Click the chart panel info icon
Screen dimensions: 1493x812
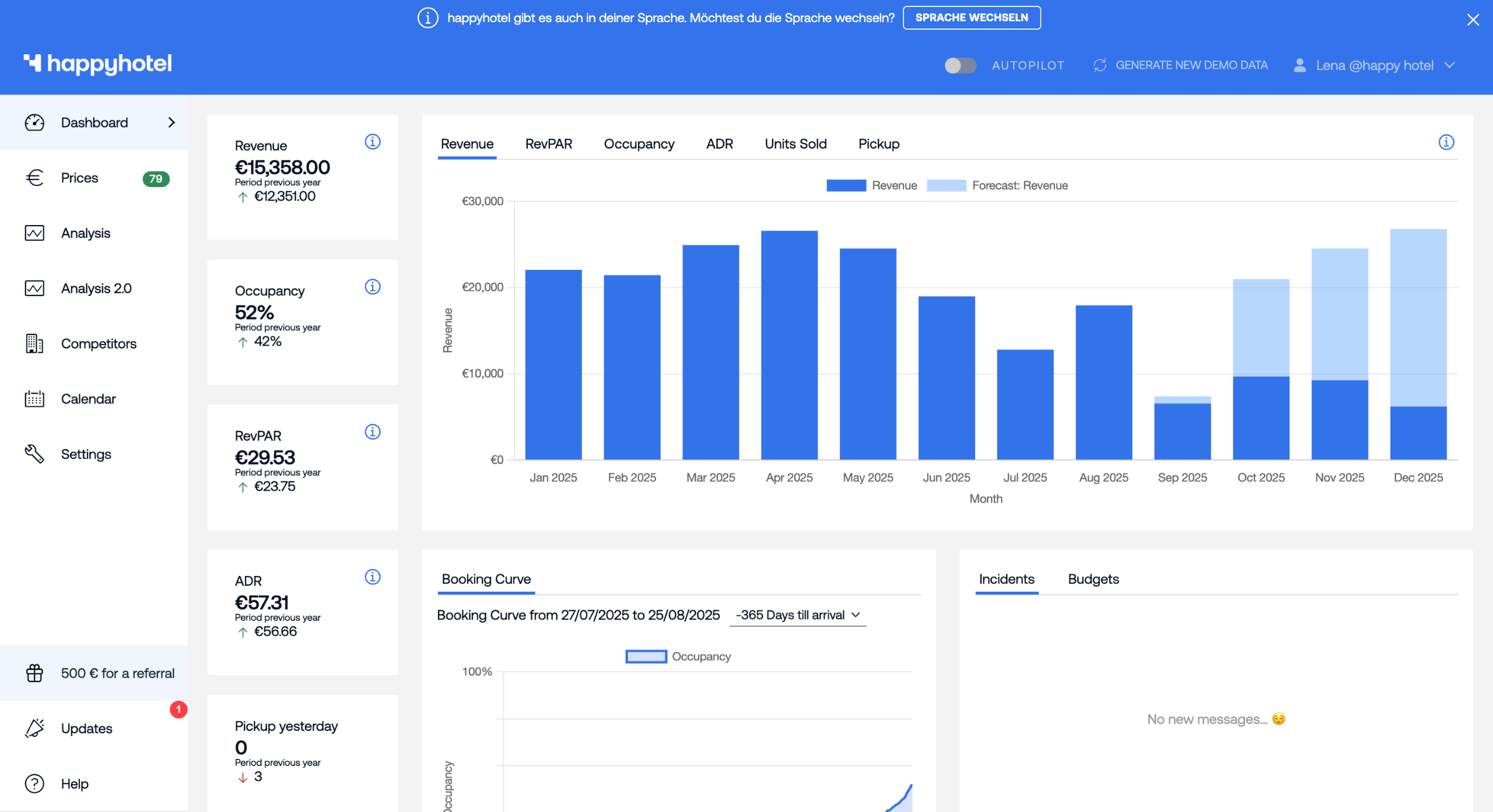[1446, 142]
